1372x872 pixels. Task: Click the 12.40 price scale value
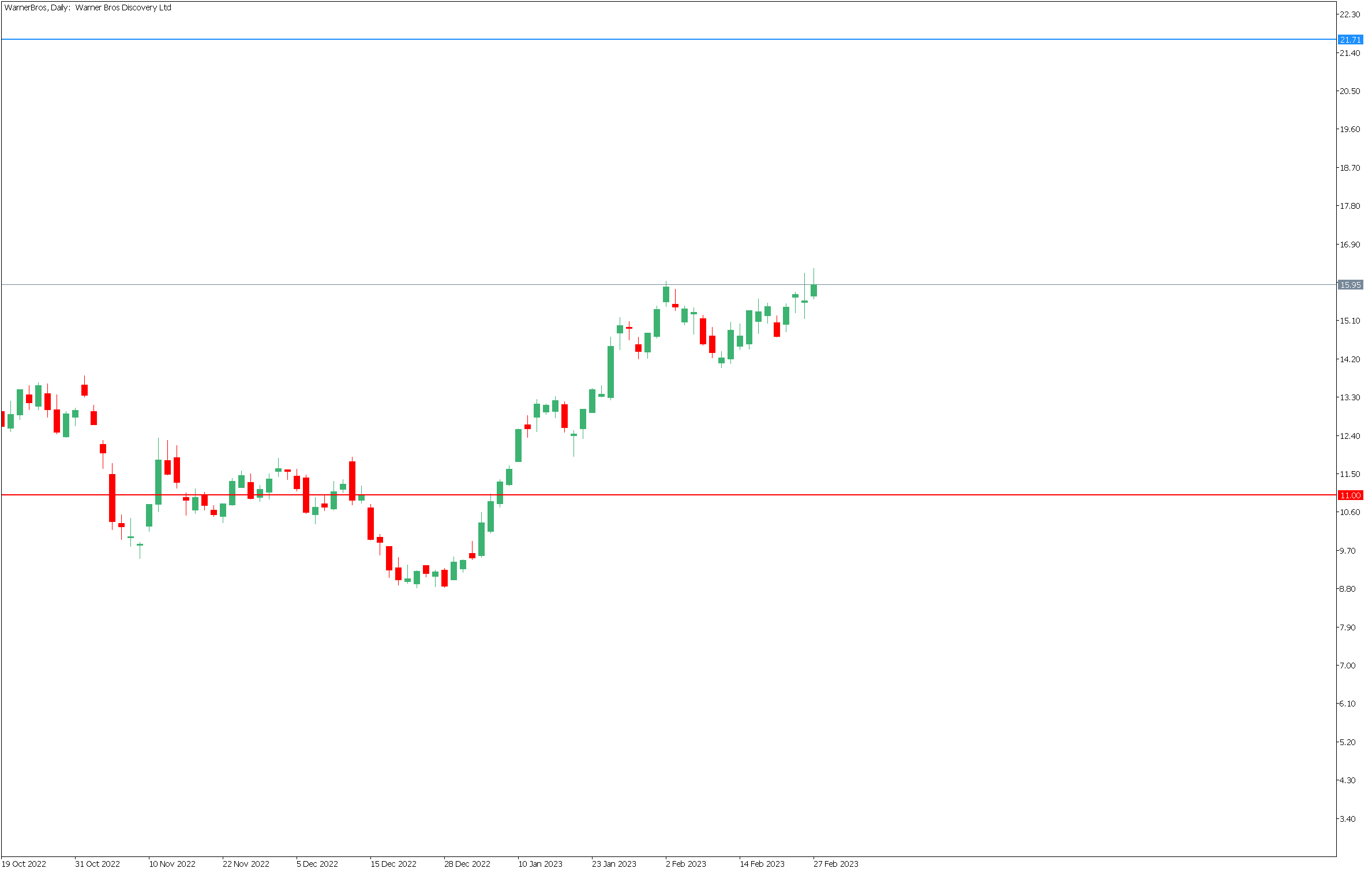[1349, 436]
